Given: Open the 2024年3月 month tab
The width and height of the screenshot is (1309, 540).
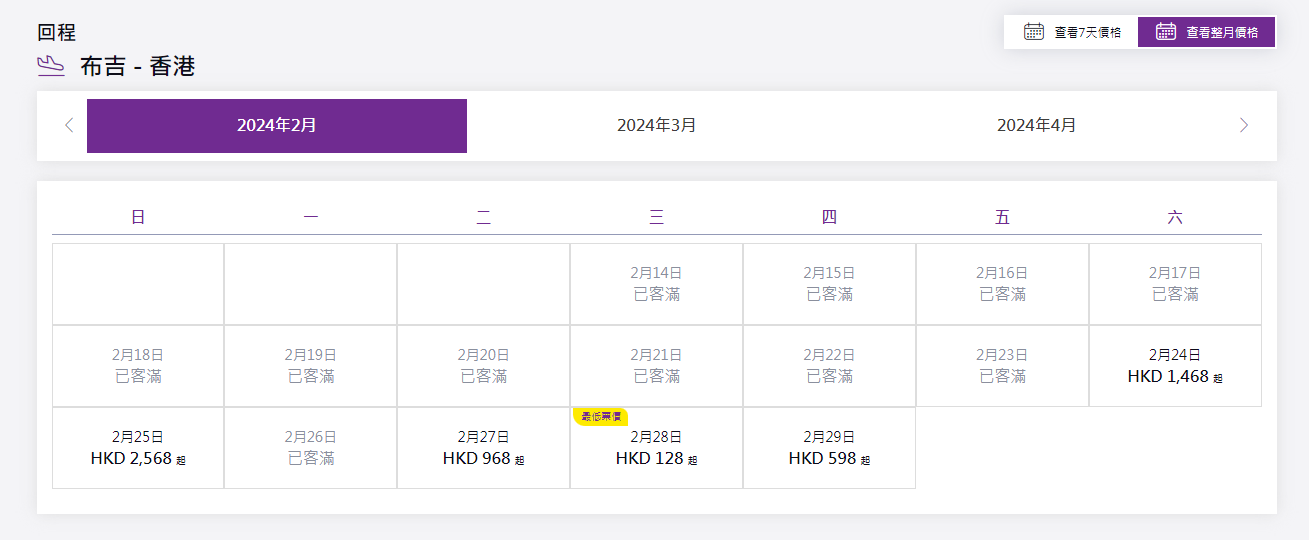Looking at the screenshot, I should click(x=657, y=126).
